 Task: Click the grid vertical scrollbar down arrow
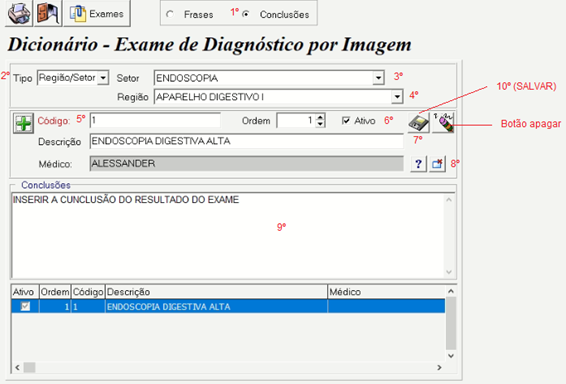pyautogui.click(x=451, y=356)
